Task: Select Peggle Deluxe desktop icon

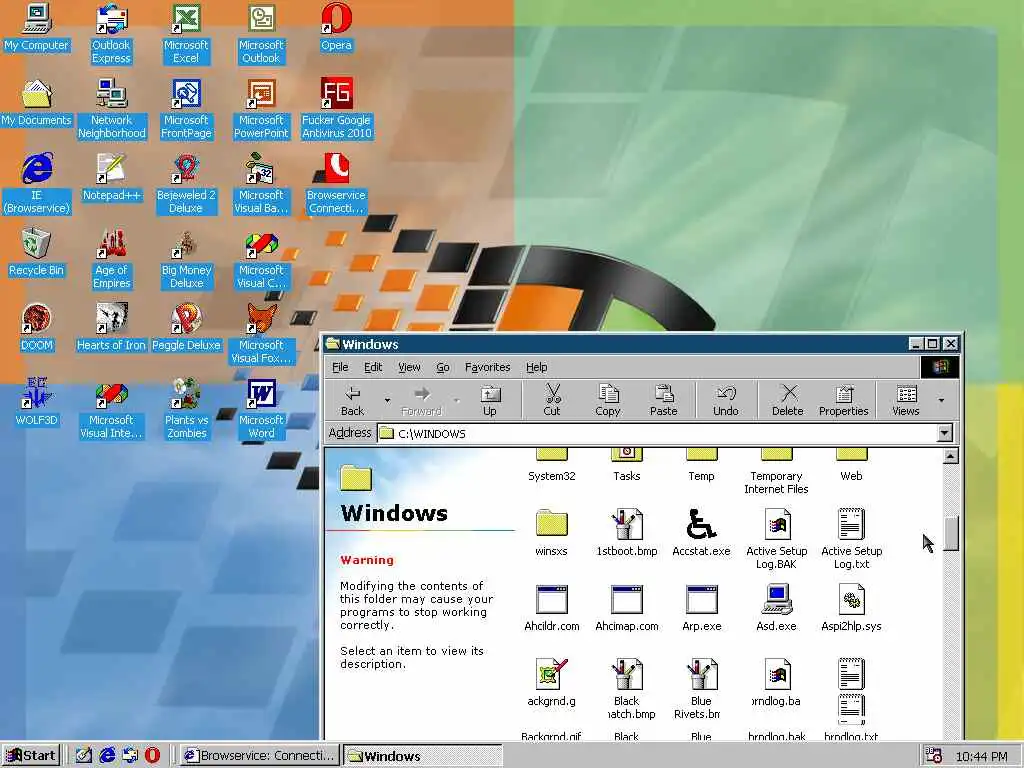Action: [186, 328]
